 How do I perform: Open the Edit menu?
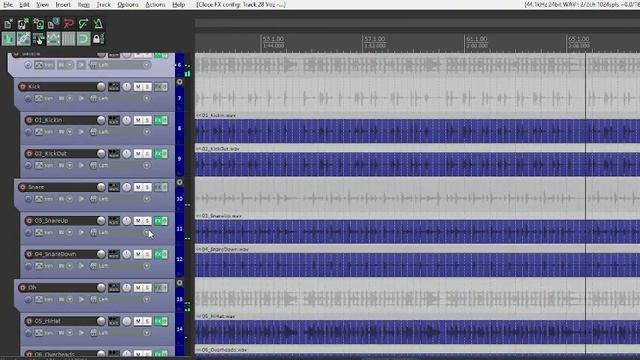coord(24,4)
